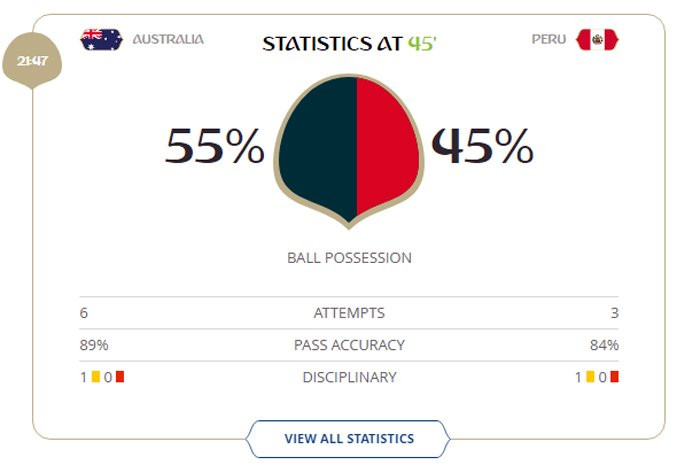Viewport: 700px width, 465px height.
Task: Click Peru's red card icon
Action: coord(614,377)
